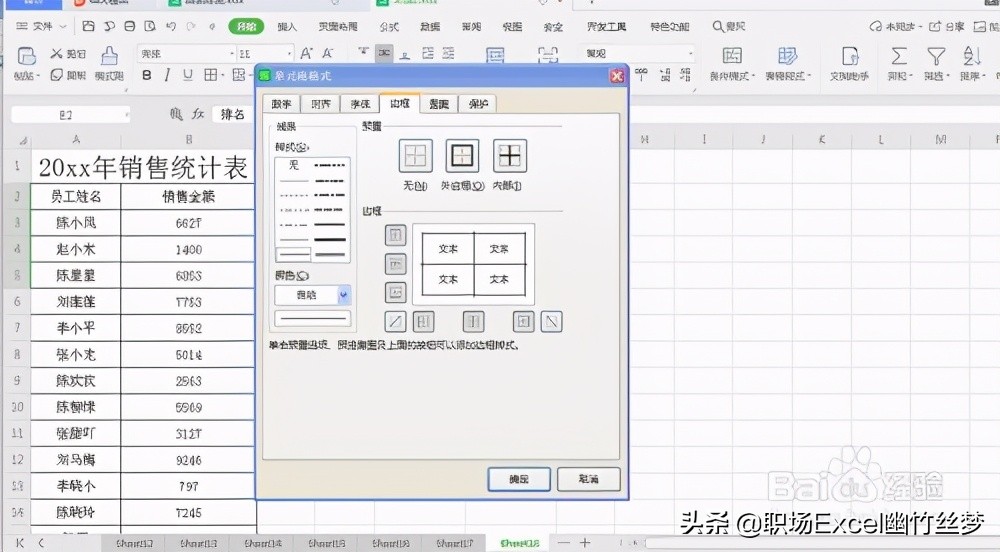Switch to the 对齐 Alignment tab in the dialog

[321, 104]
